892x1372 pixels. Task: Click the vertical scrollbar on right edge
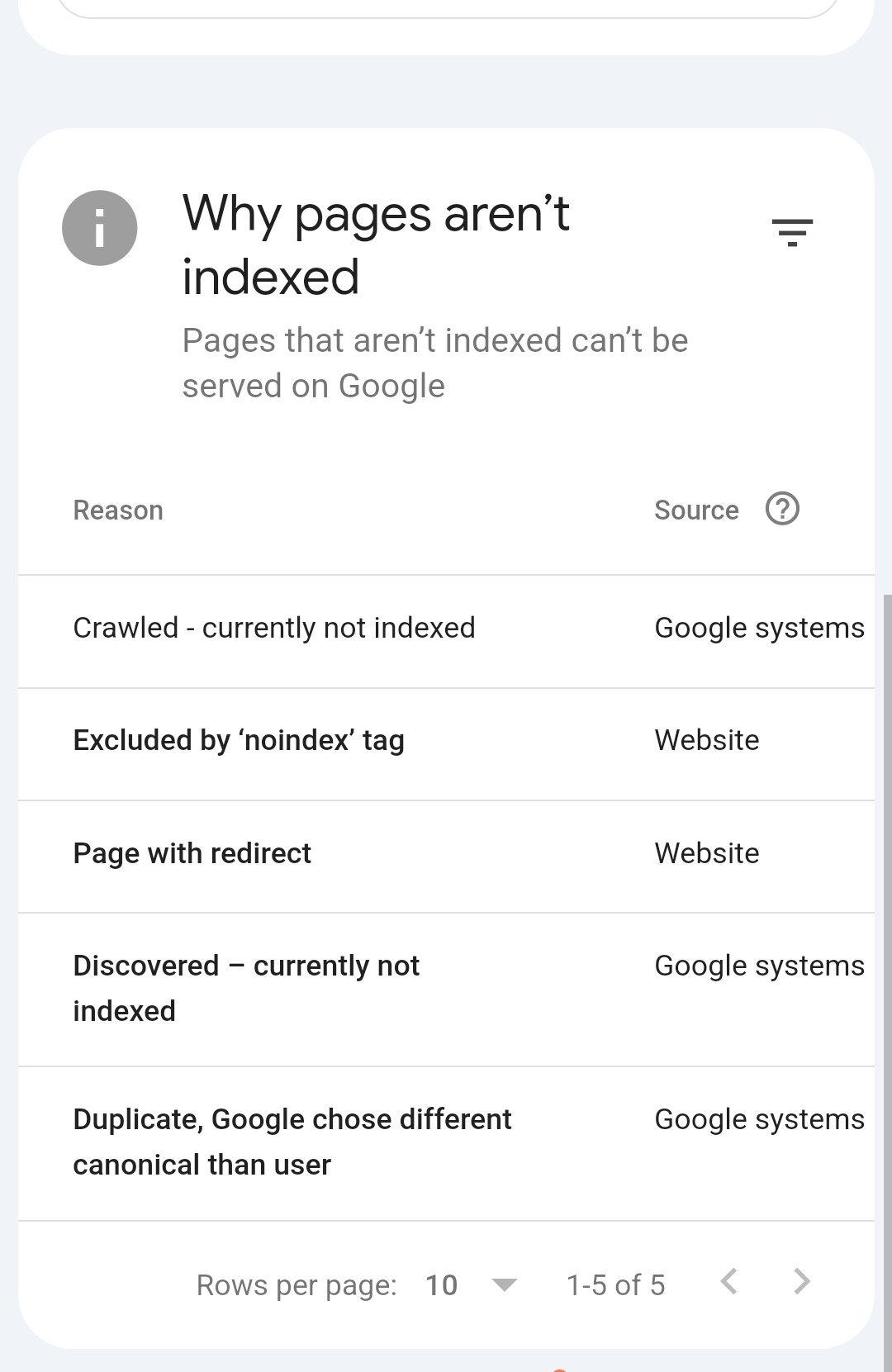point(887,983)
